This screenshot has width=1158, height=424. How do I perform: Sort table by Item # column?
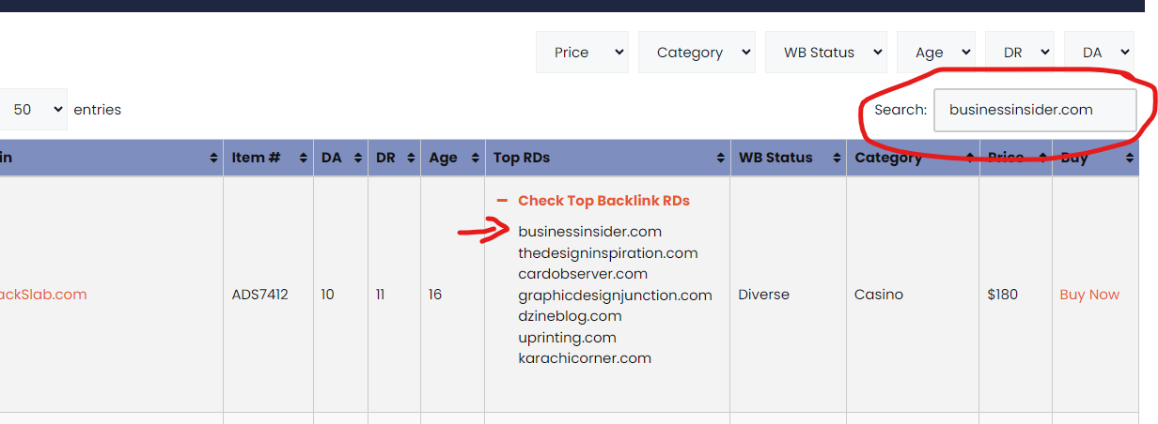pos(268,157)
